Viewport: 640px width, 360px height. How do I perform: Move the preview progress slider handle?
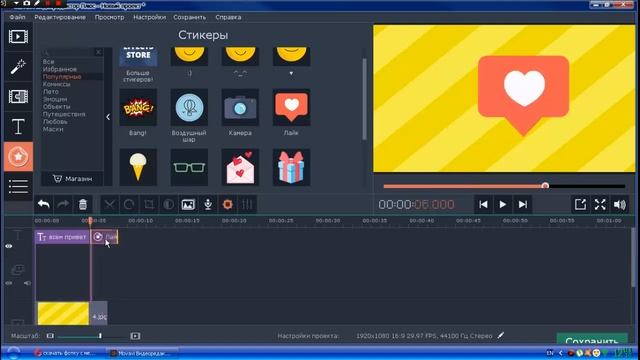tap(545, 186)
